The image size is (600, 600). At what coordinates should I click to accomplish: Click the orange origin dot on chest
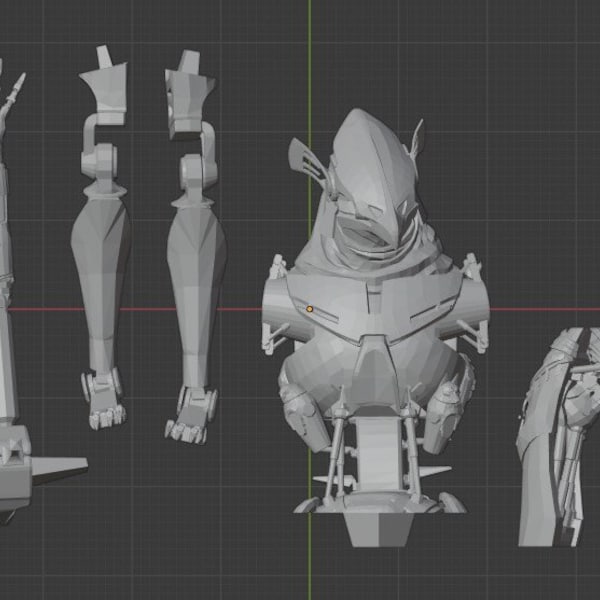coord(310,309)
